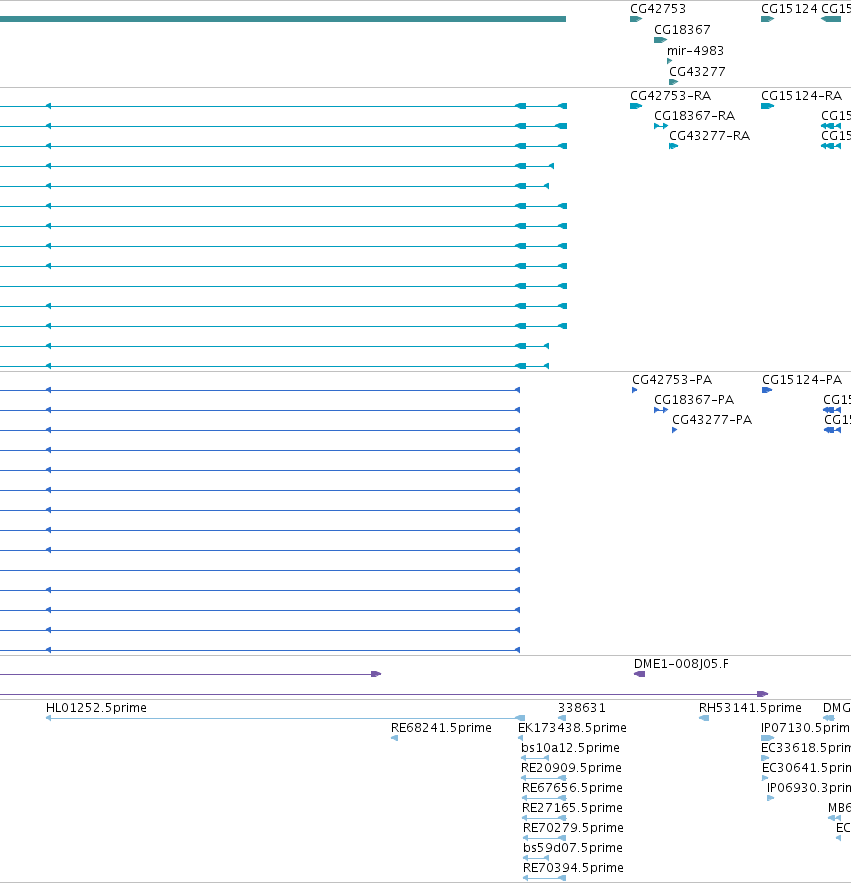851x883 pixels.
Task: Click EST RH53141.5prime
Action: coord(750,708)
